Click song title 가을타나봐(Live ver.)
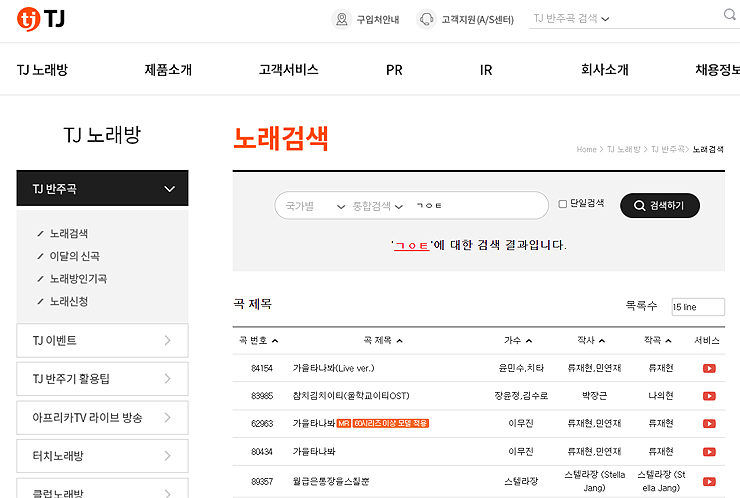 pos(333,368)
